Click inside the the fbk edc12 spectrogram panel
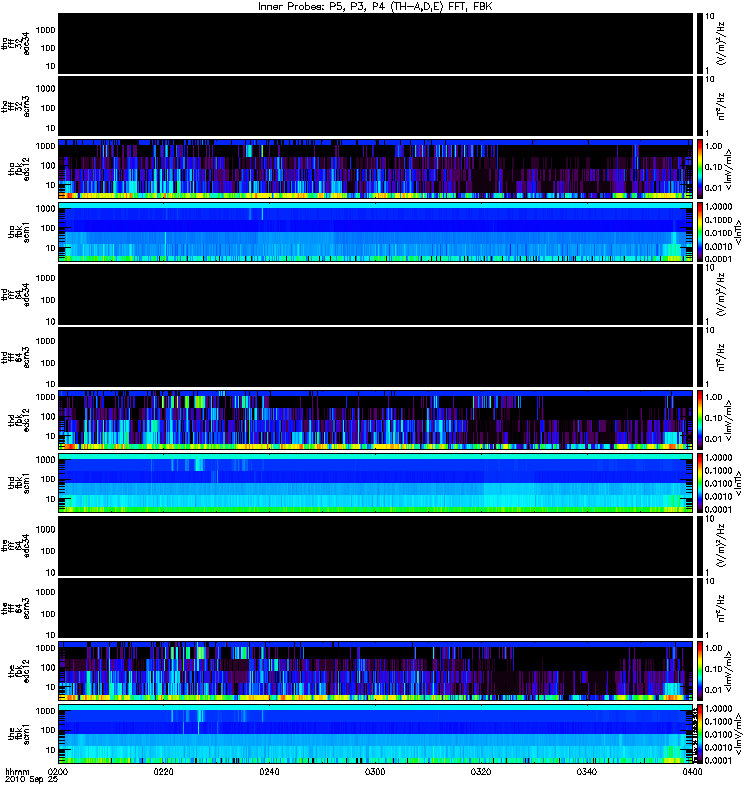Image resolution: width=750 pixels, height=800 pixels. tap(376, 670)
